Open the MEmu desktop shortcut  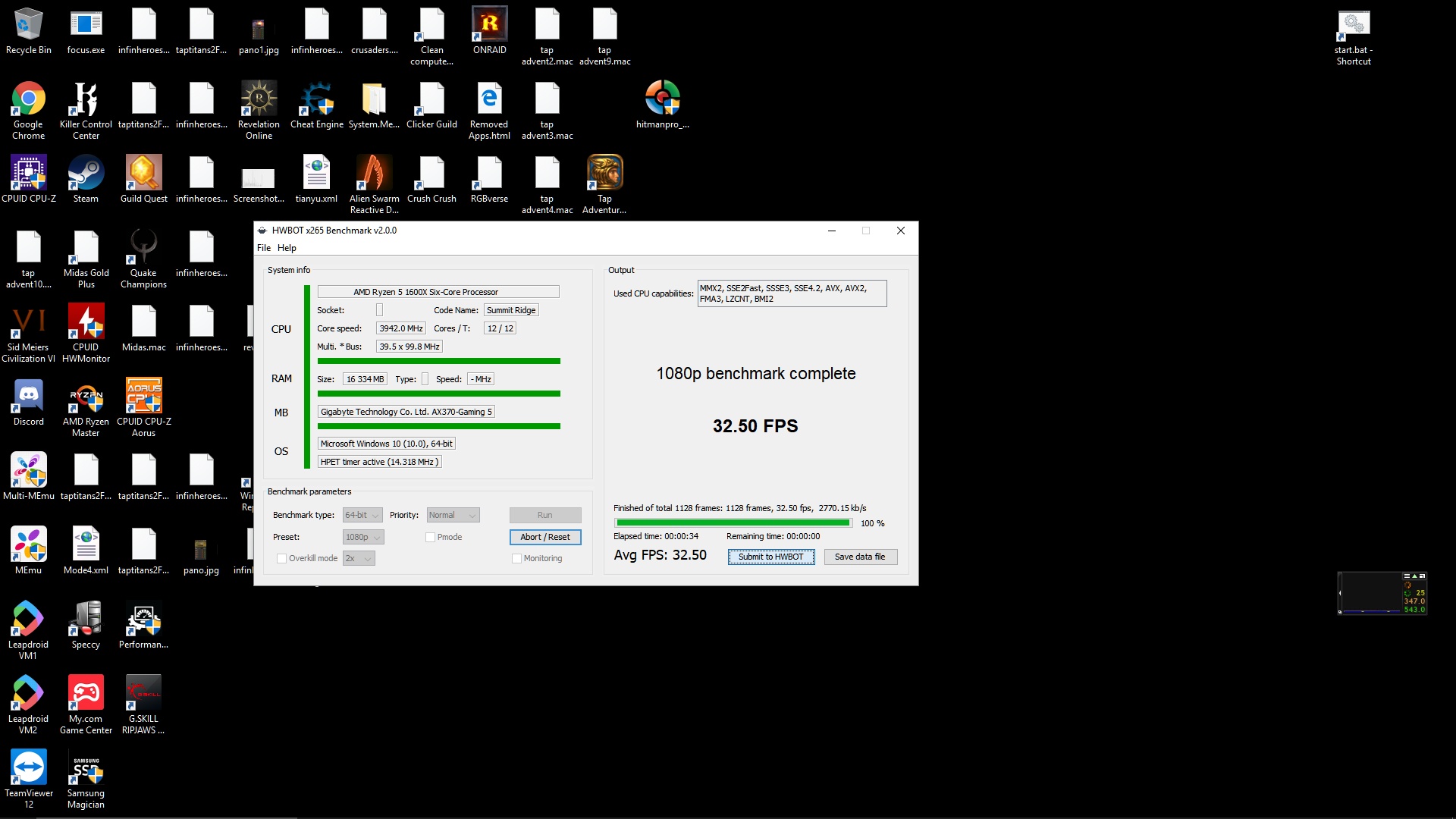(x=29, y=551)
